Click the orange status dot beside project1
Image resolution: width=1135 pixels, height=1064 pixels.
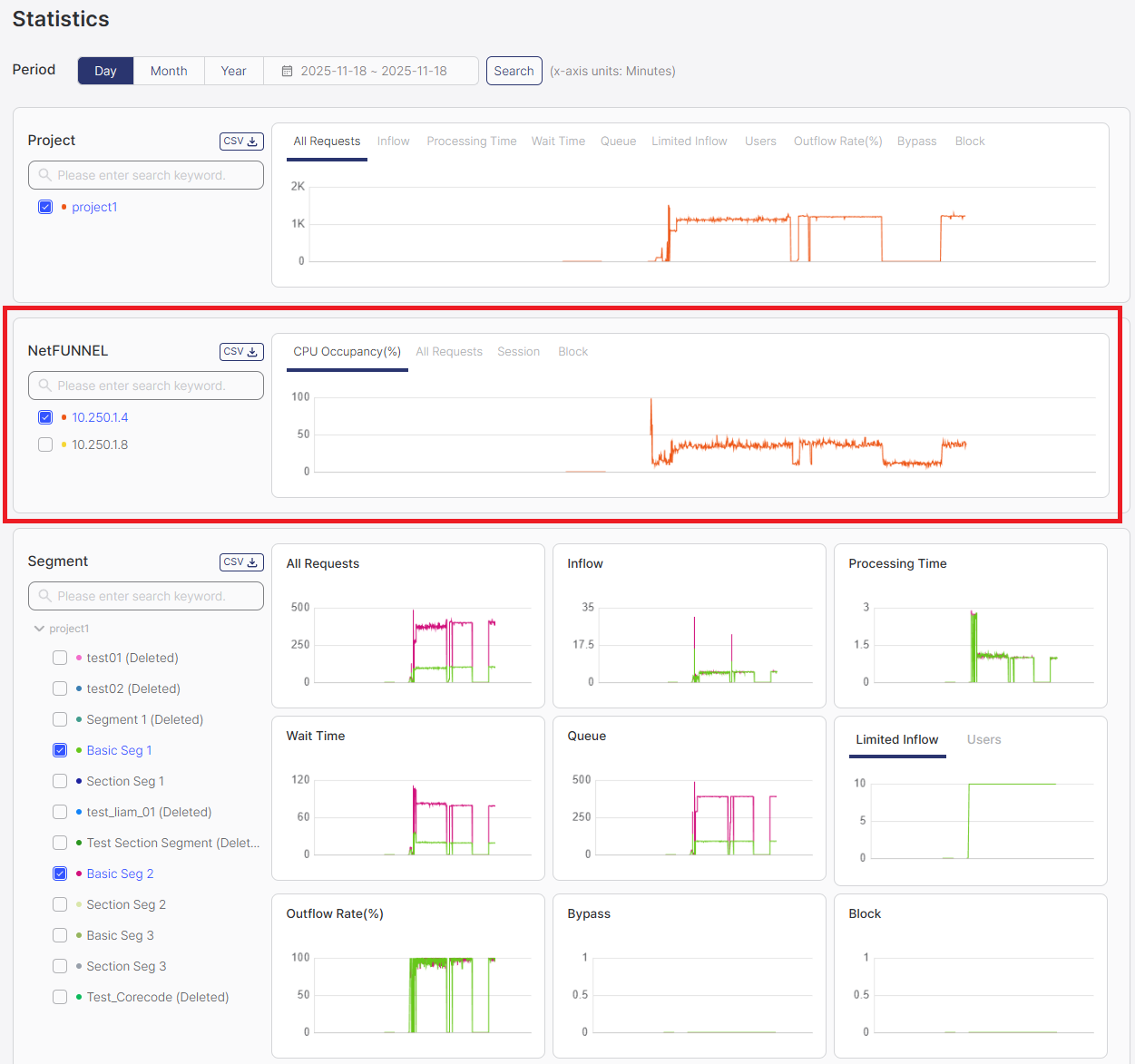coord(64,207)
